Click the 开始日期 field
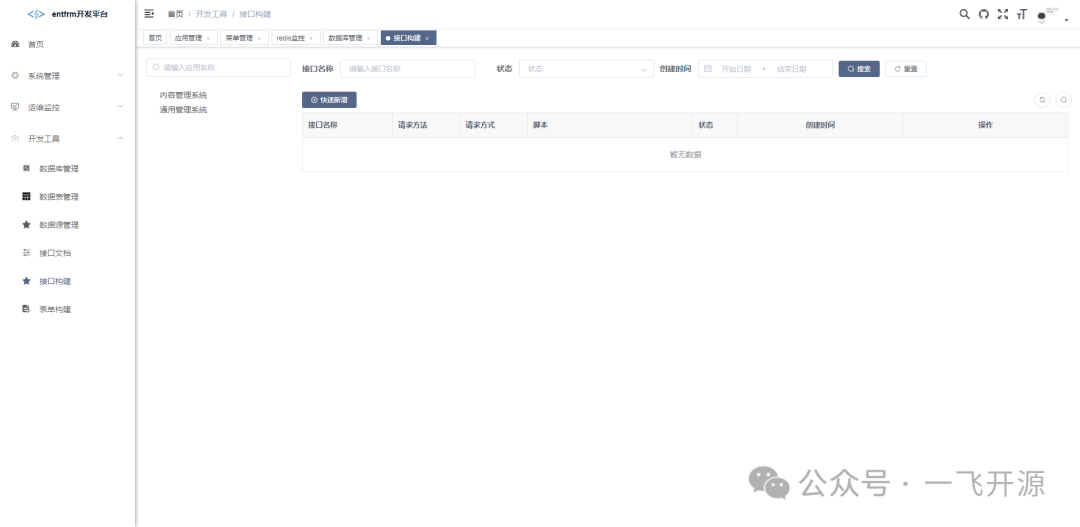 click(x=736, y=69)
